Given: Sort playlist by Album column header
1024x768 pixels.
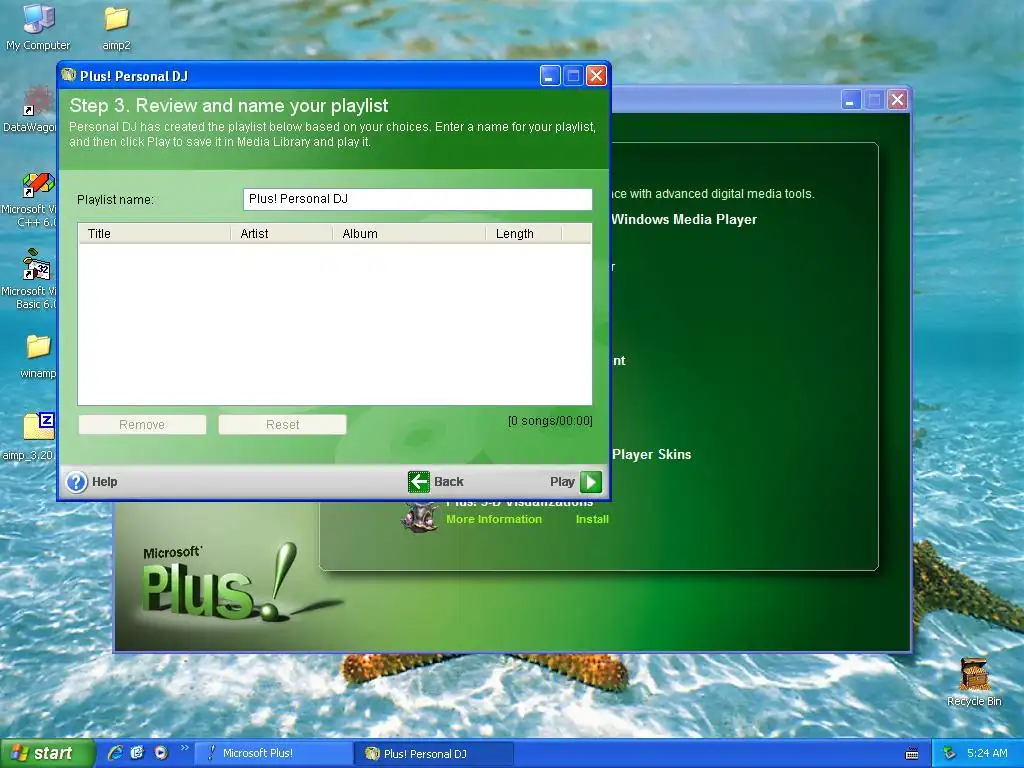Looking at the screenshot, I should pos(409,234).
